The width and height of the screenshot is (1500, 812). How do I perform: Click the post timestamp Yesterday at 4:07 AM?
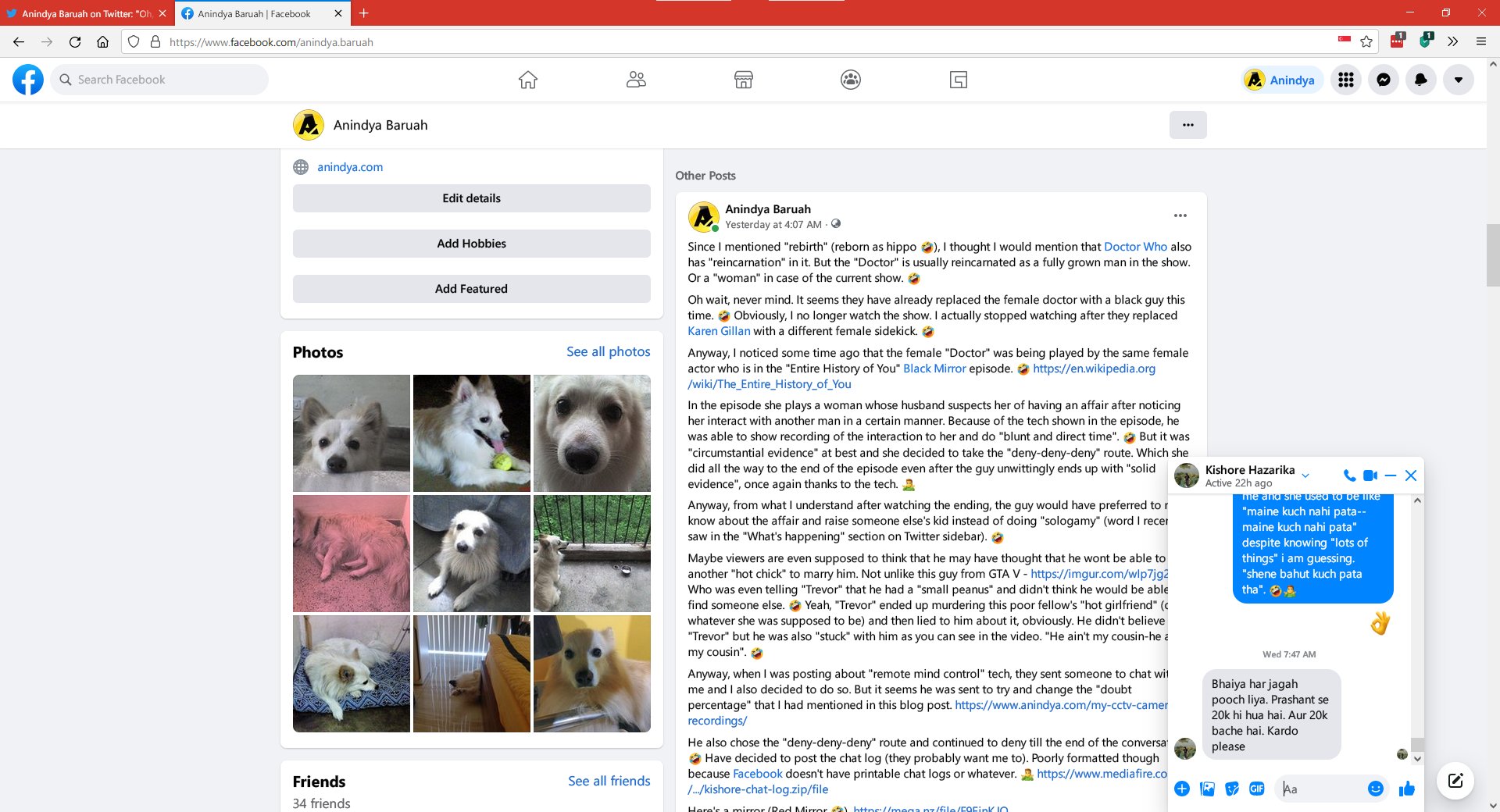(x=773, y=225)
